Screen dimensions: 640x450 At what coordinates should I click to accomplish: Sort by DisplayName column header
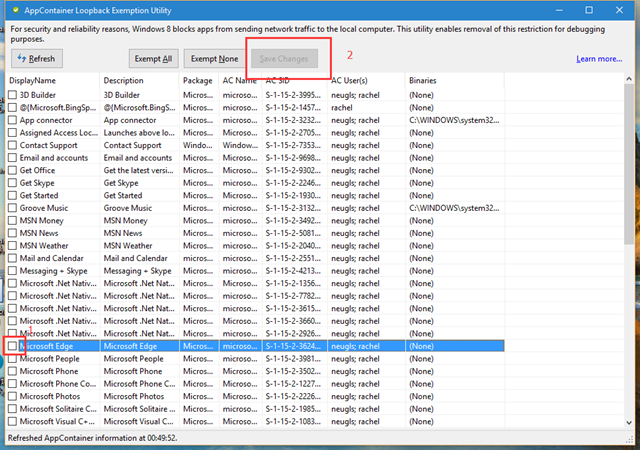click(x=53, y=80)
